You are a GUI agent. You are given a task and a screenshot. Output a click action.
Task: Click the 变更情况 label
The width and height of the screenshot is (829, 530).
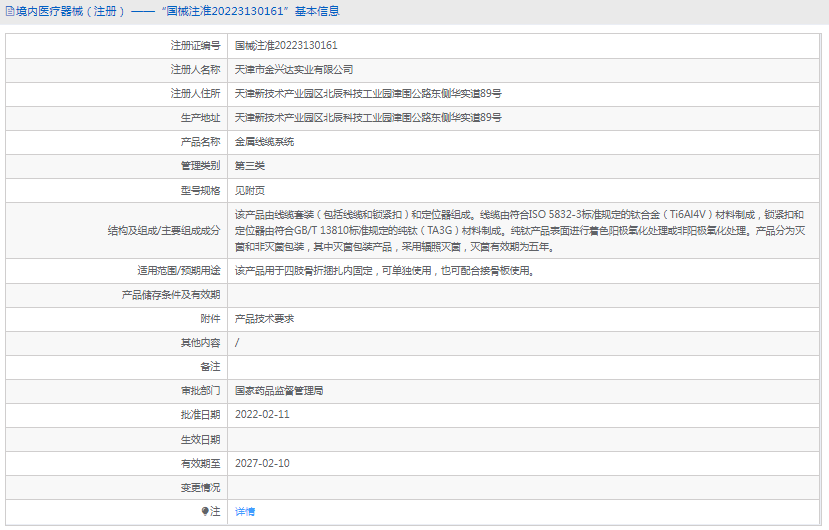tap(200, 488)
